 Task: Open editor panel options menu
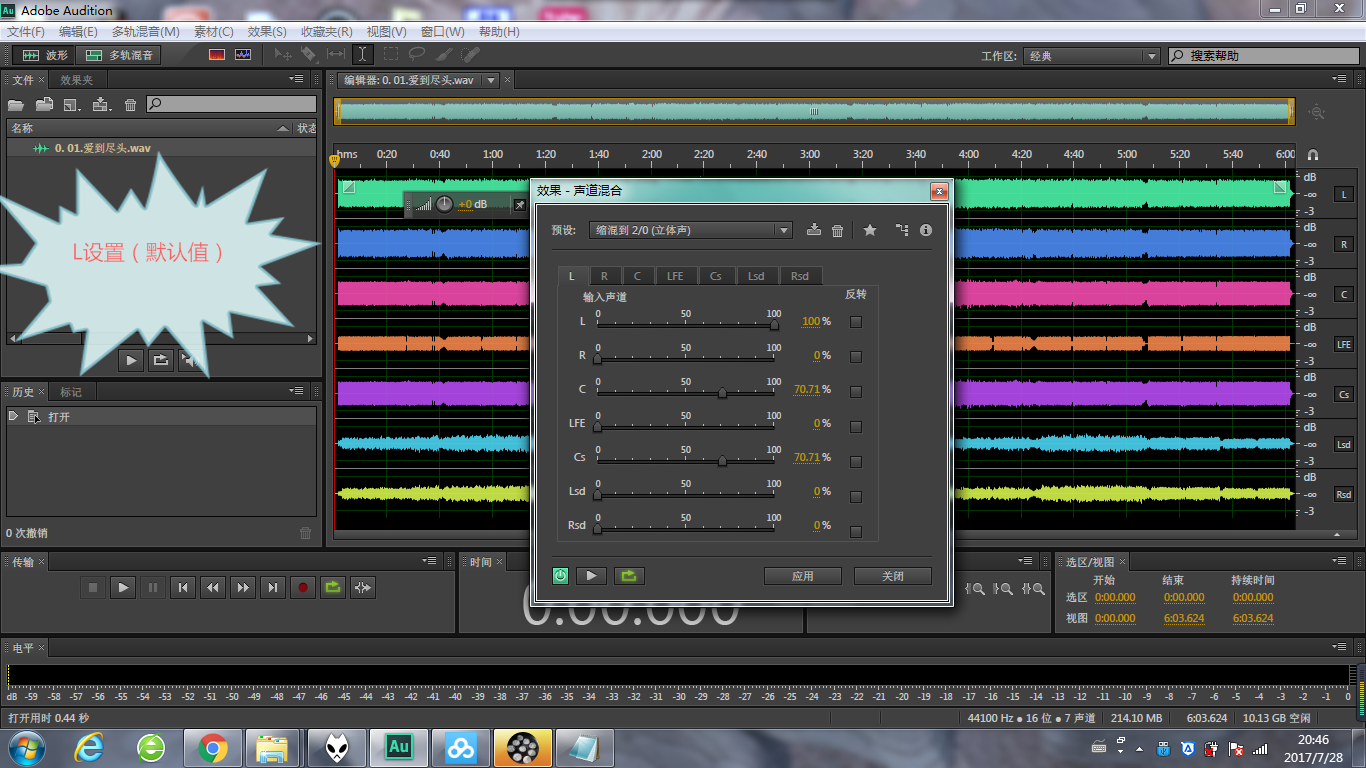pos(1340,79)
